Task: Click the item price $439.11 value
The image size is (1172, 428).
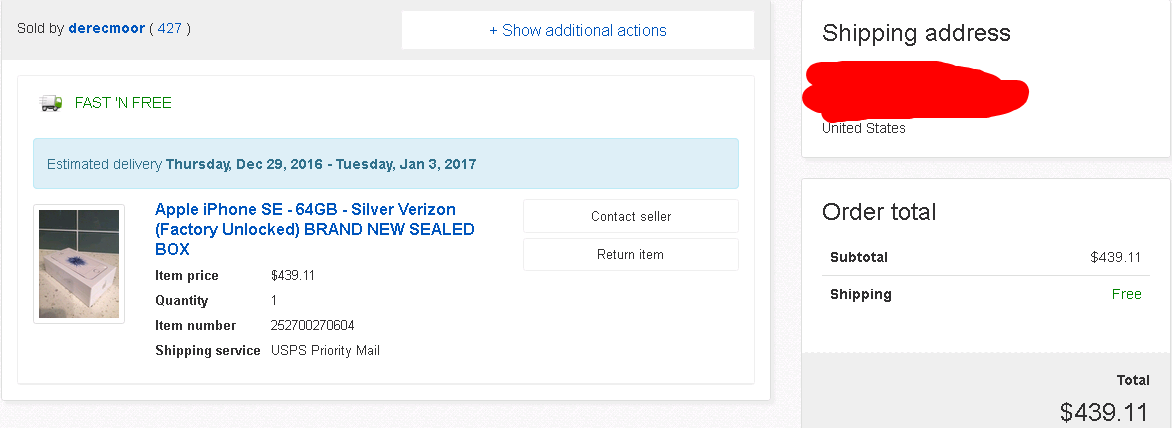Action: coord(292,276)
